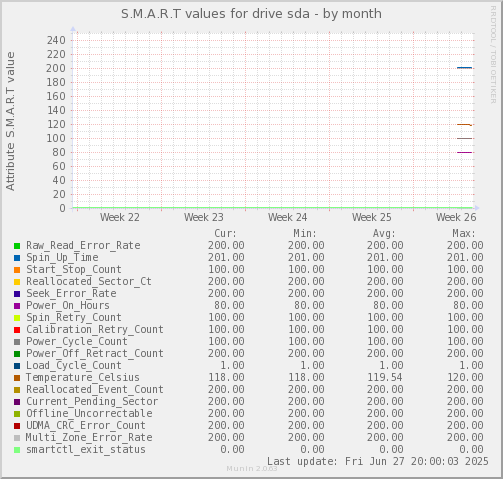This screenshot has width=503, height=479.
Task: Click the Power_On_Hours current value 80.00
Action: [229, 306]
